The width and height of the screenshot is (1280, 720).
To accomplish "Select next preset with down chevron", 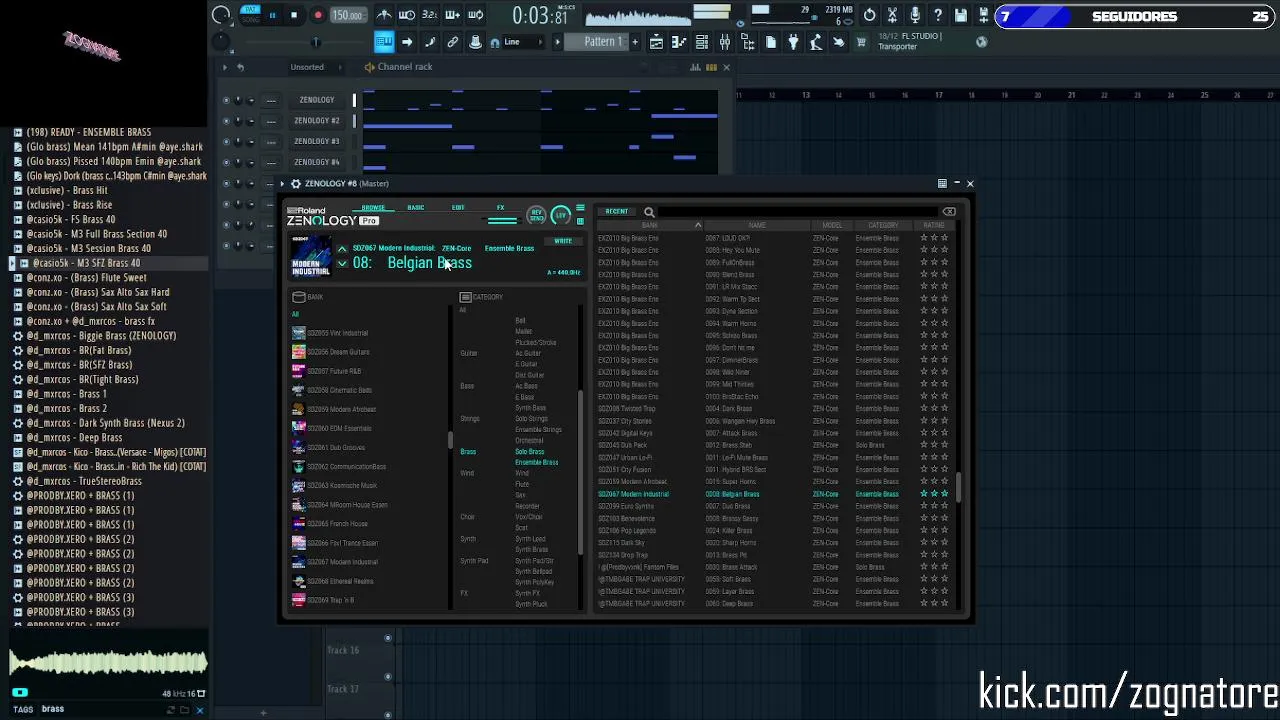I will (x=342, y=264).
